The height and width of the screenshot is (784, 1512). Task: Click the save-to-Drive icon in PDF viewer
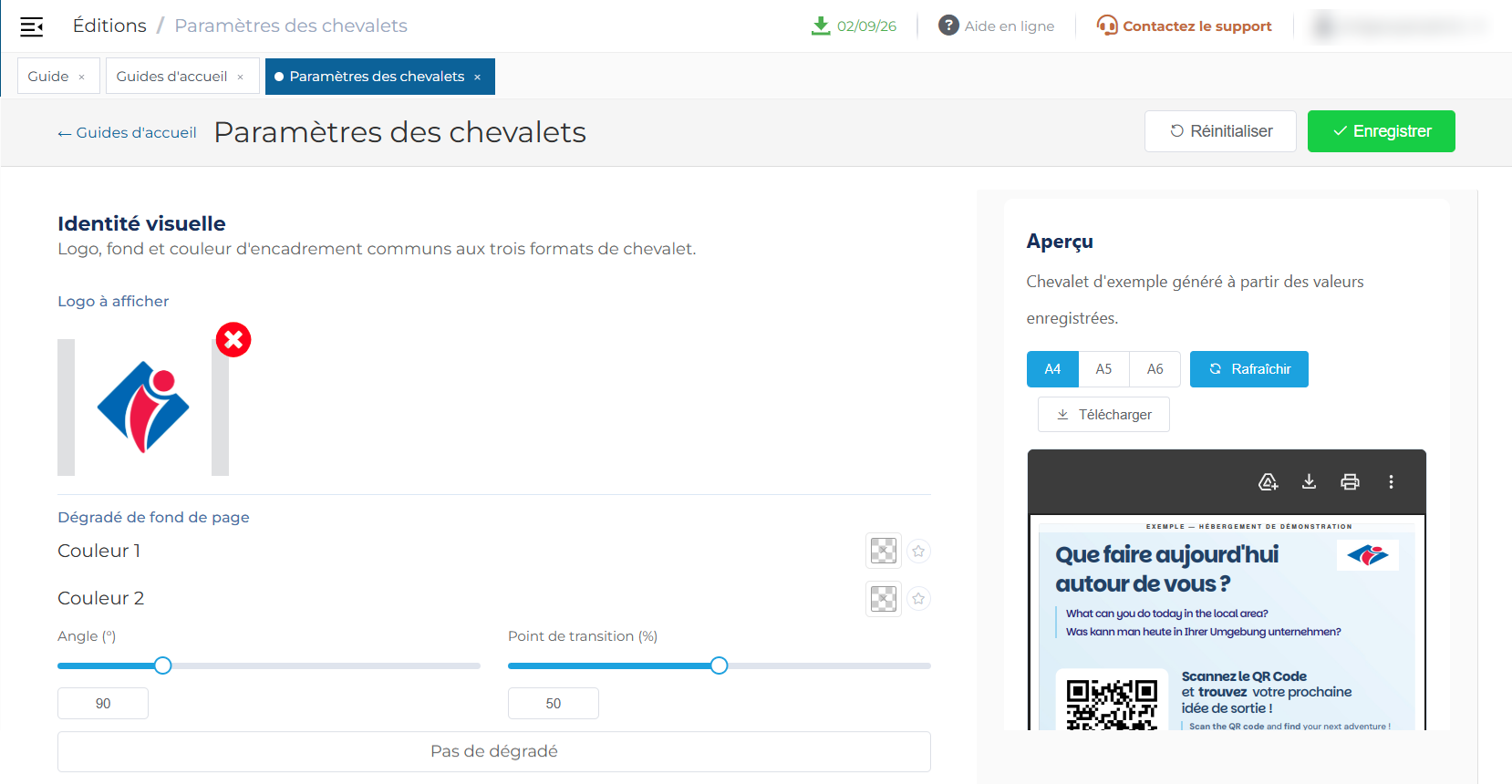[x=1268, y=481]
